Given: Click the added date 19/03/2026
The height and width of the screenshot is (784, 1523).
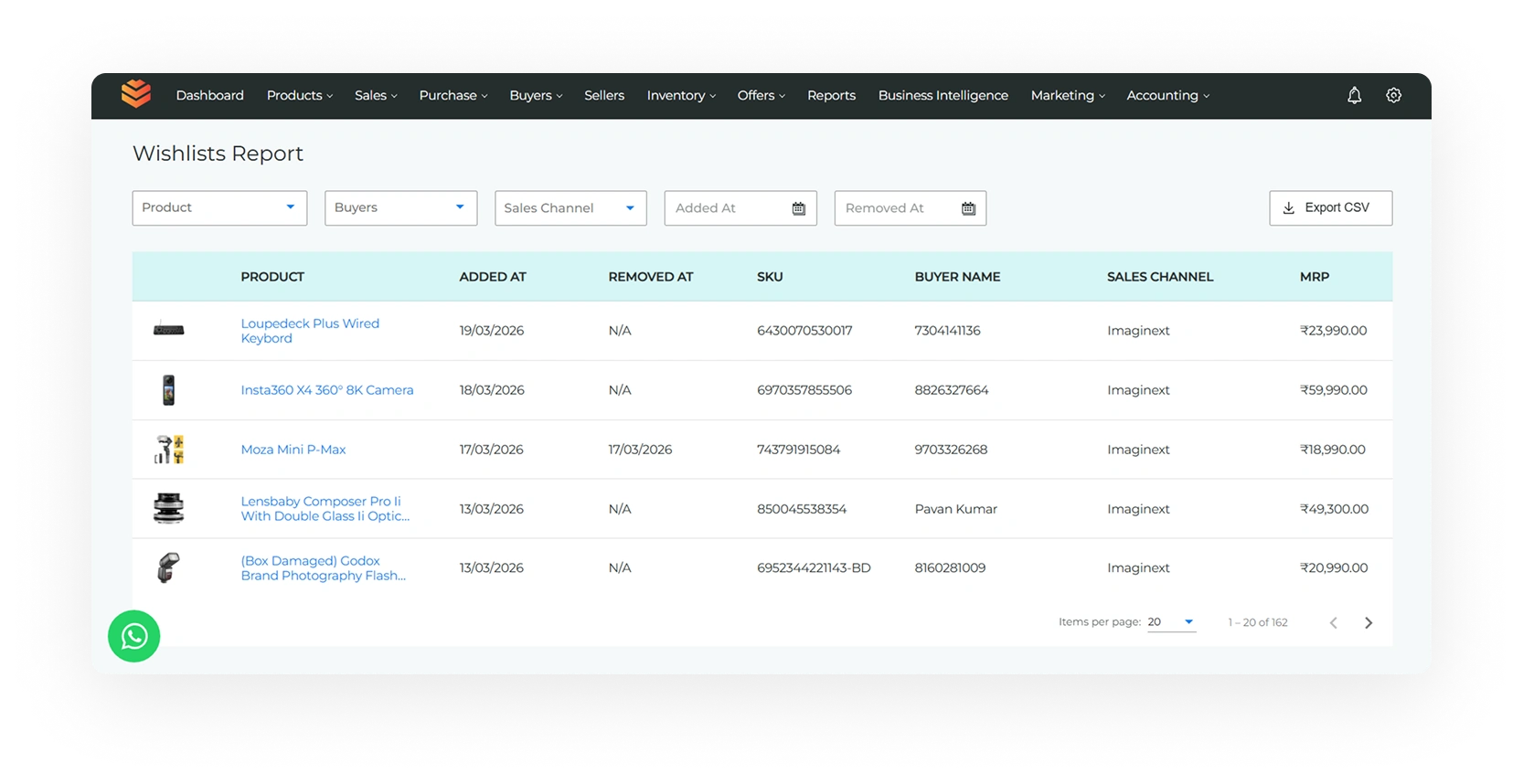Looking at the screenshot, I should pos(492,331).
